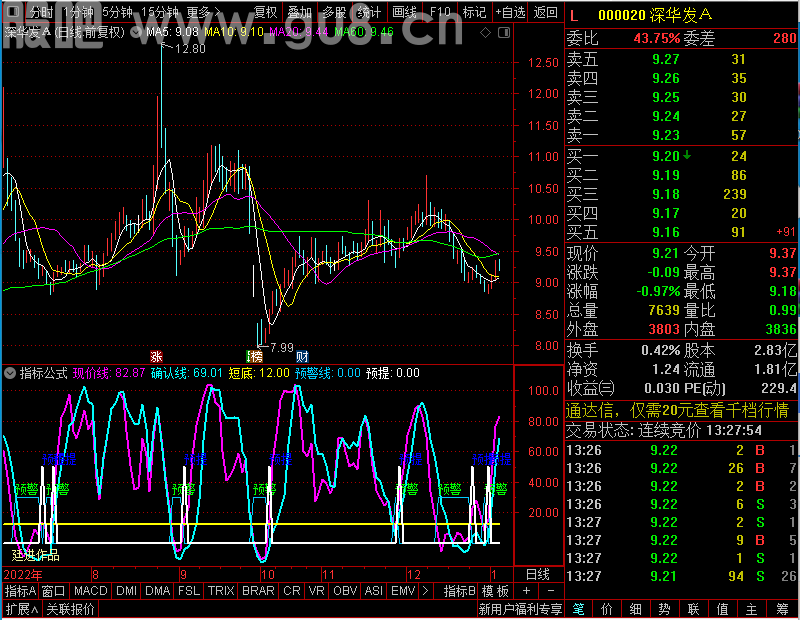Screen dimensions: 800x620
Task: Switch to the TRIX indicator
Action: tap(221, 591)
